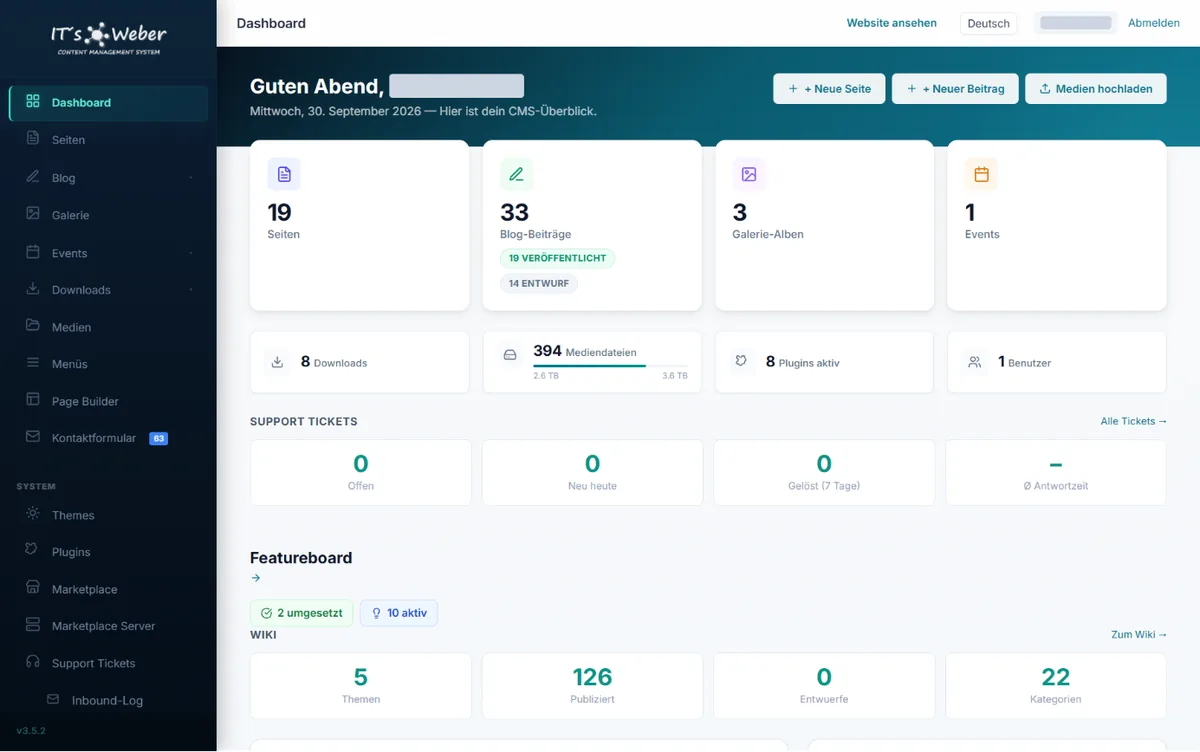Click the 83 badge next to Kontaktformular
This screenshot has width=1200, height=752.
158,438
